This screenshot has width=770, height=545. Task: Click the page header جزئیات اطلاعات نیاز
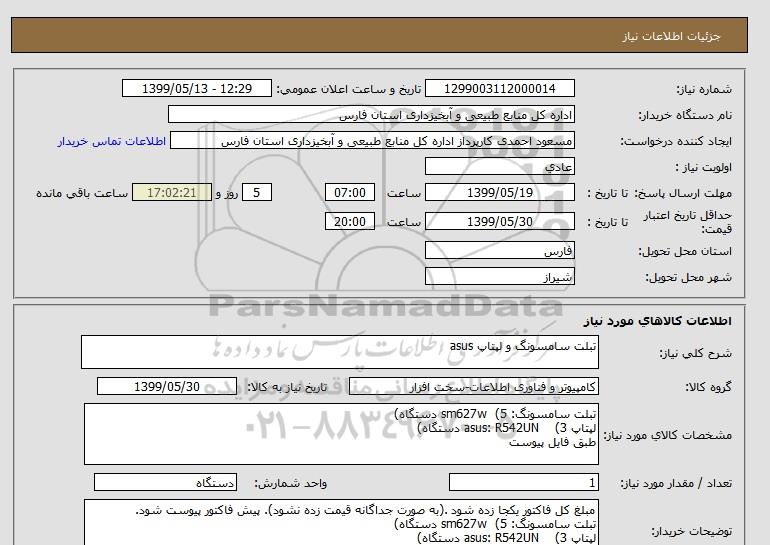671,36
